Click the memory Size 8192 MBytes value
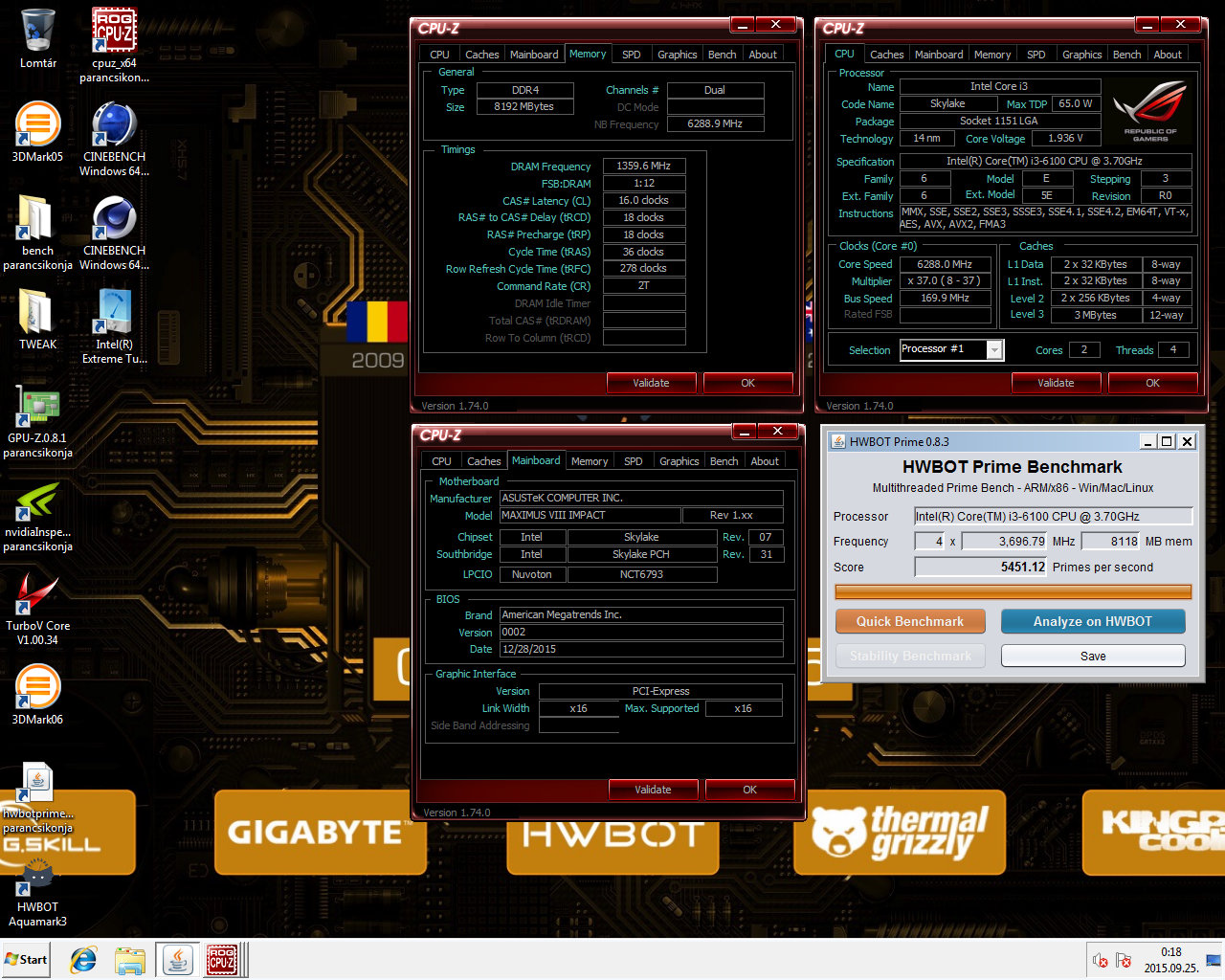The height and width of the screenshot is (980, 1225). (x=523, y=106)
